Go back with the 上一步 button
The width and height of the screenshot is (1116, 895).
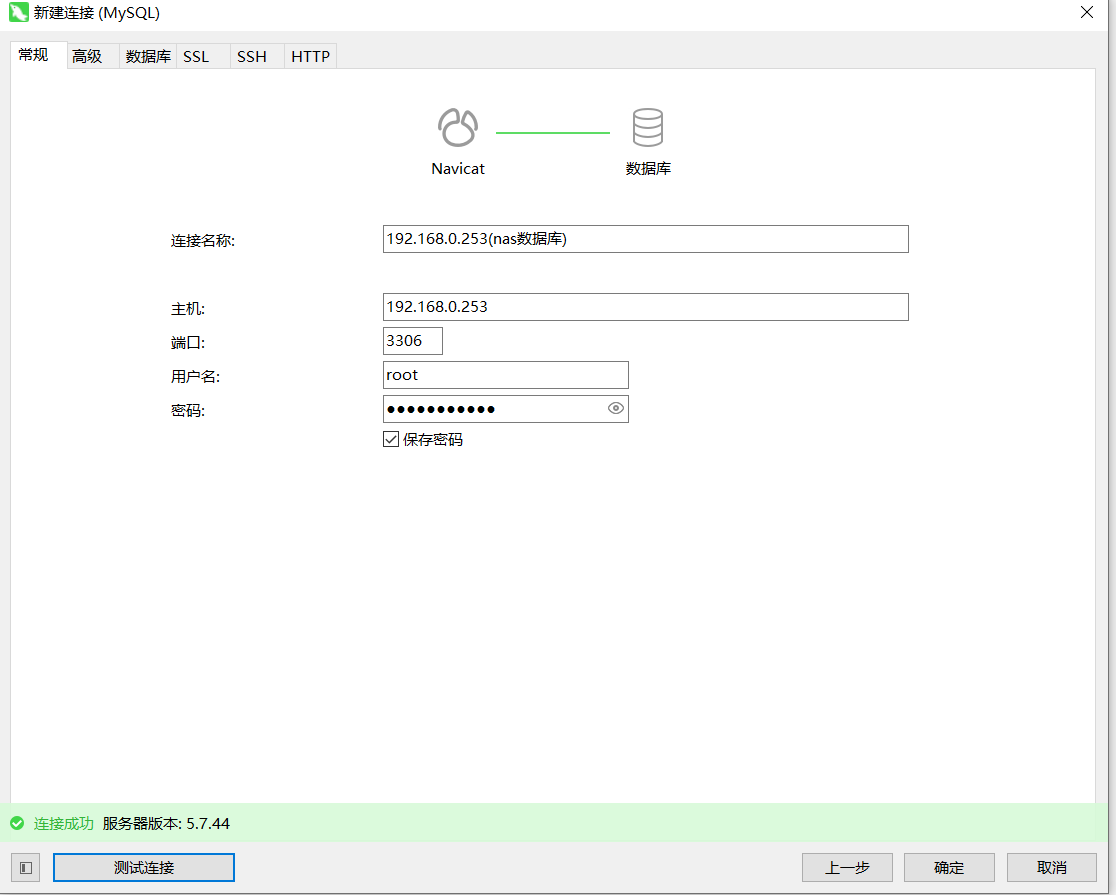(847, 867)
